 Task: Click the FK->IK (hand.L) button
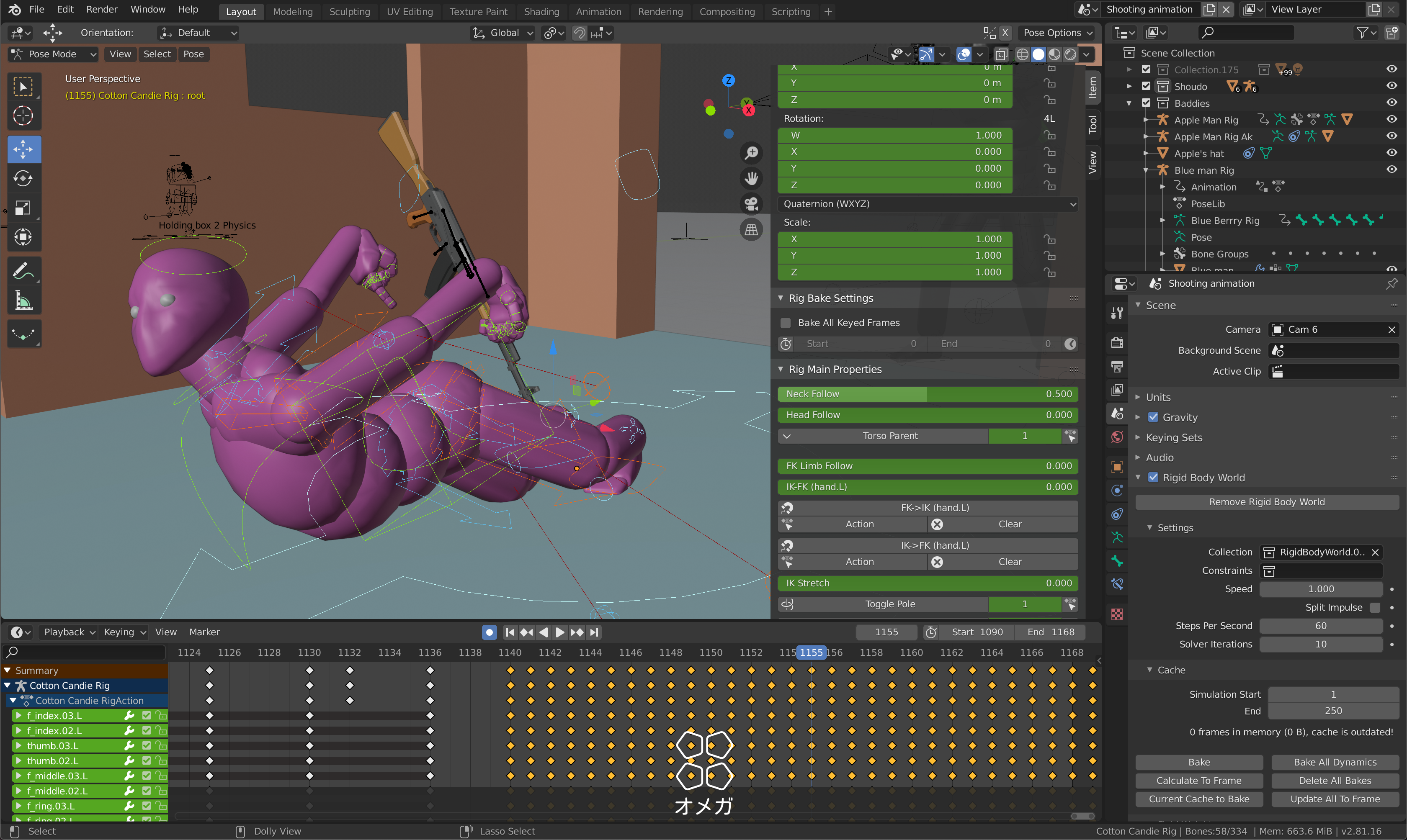click(928, 508)
